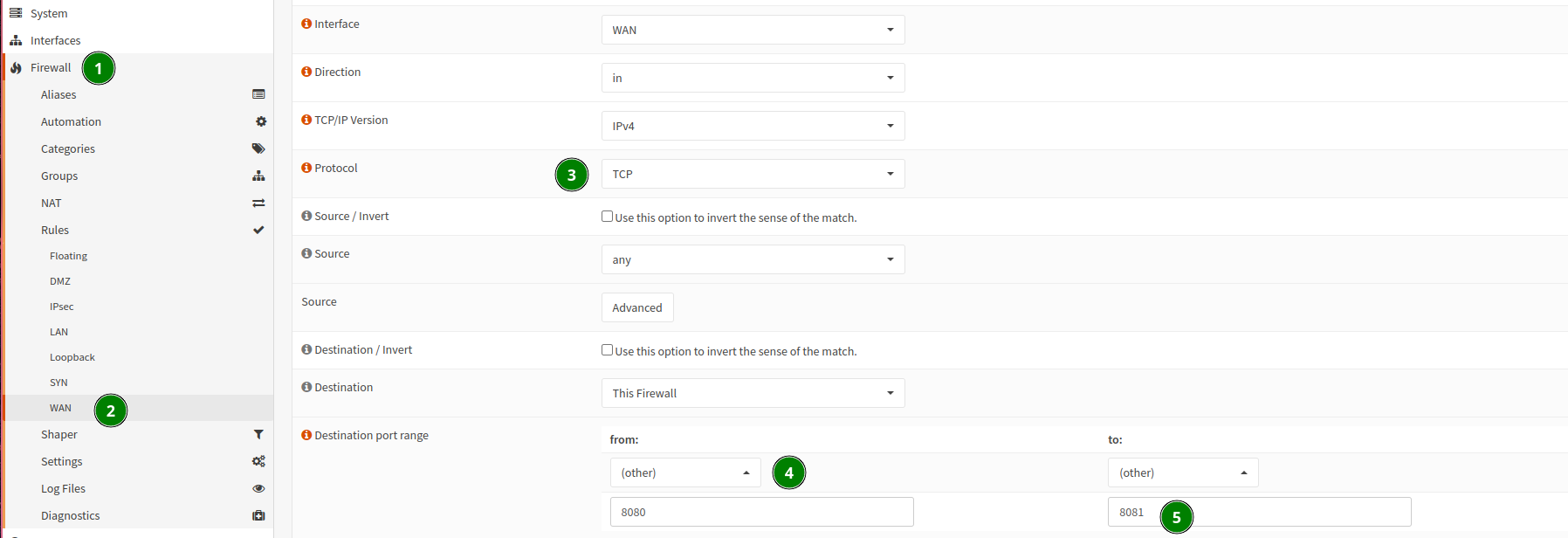Click the Shaper filter funnel icon
The height and width of the screenshot is (538, 1568).
point(258,434)
